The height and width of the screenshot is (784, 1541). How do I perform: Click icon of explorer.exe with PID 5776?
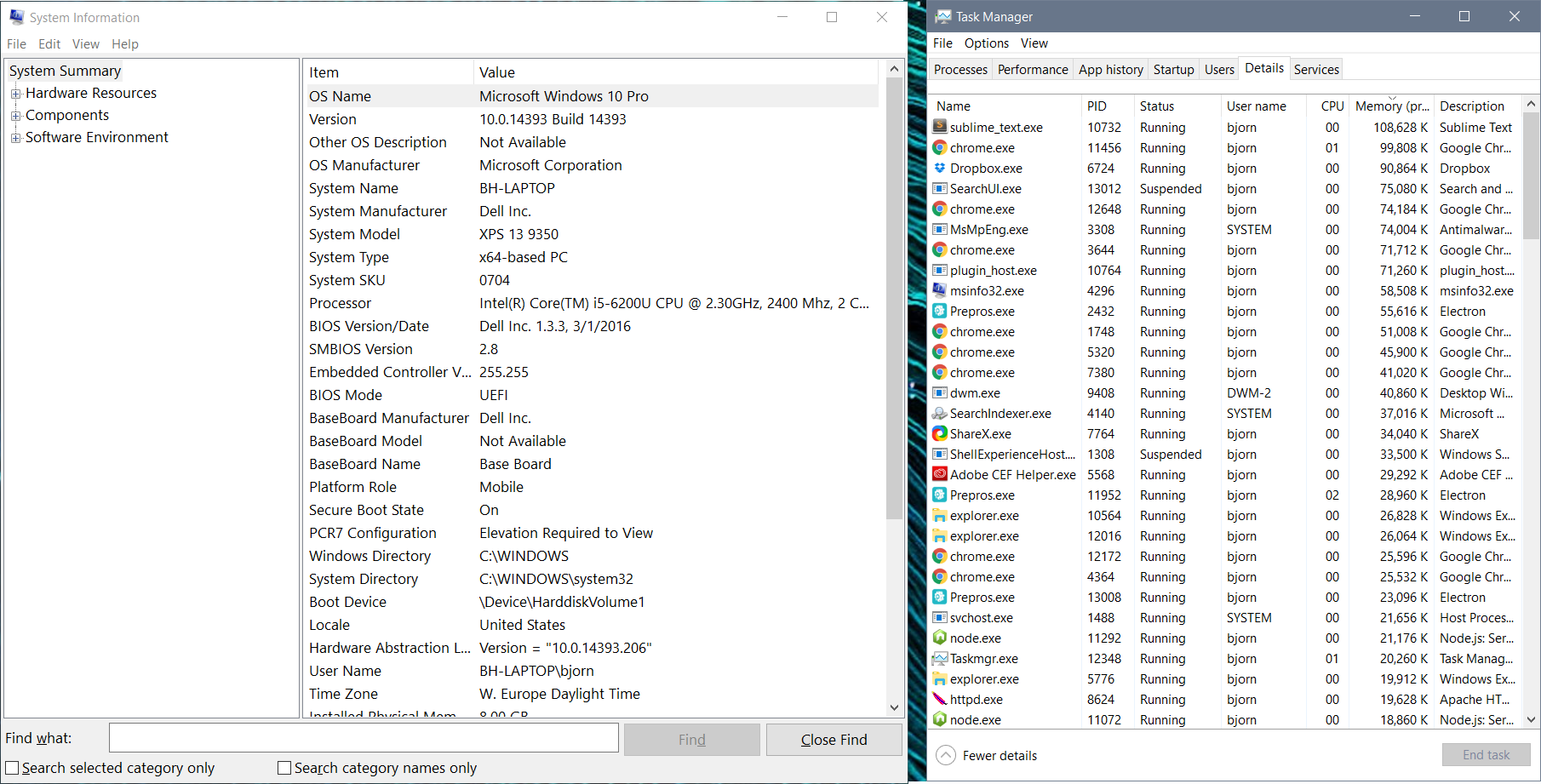(939, 678)
